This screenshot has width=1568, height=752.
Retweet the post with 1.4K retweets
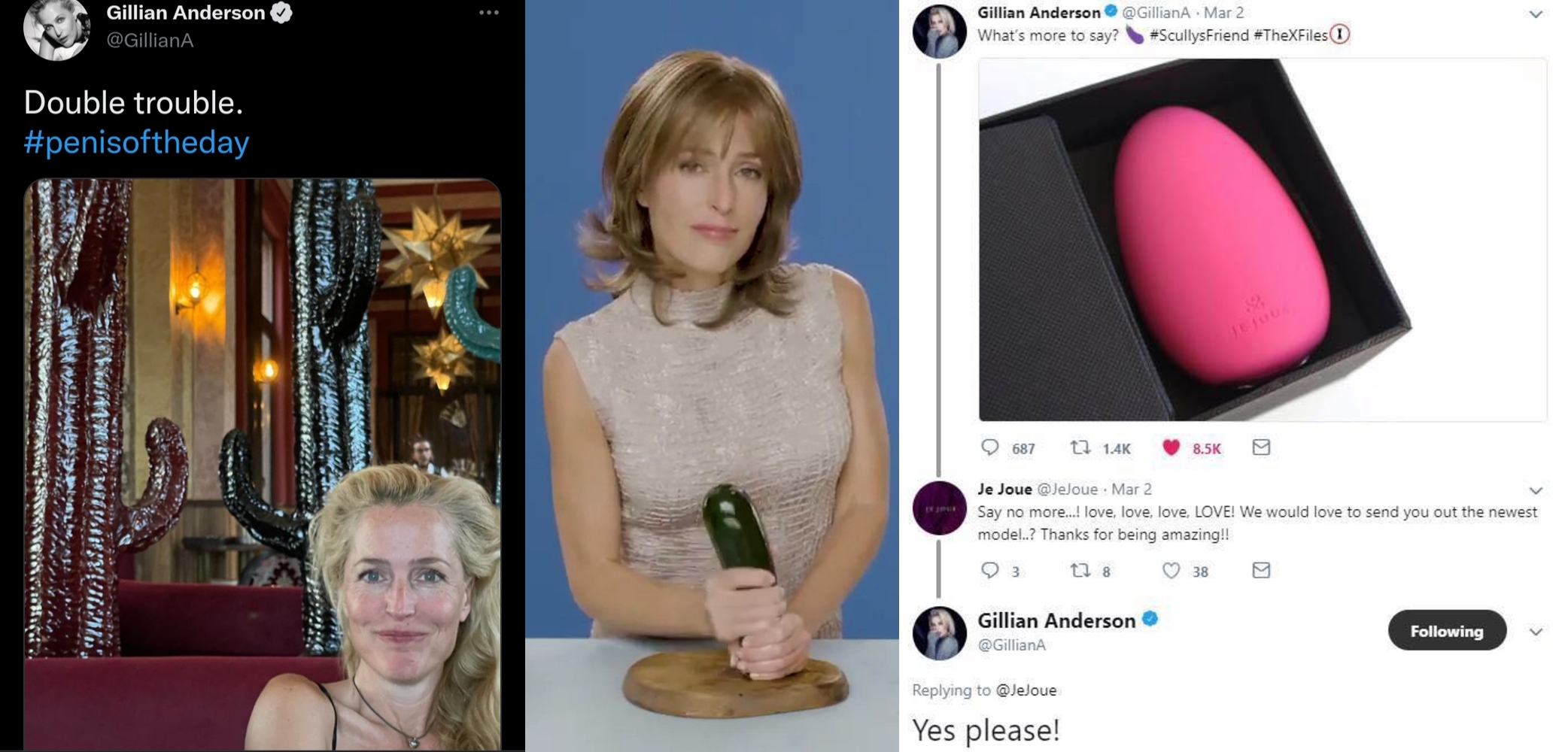1080,447
